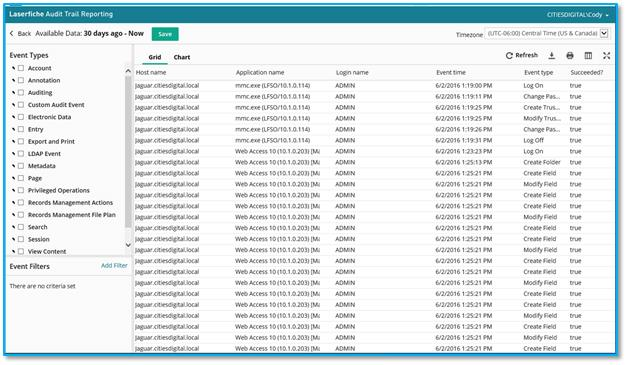The image size is (627, 365).
Task: Select the Log Off event row
Action: pos(374,140)
